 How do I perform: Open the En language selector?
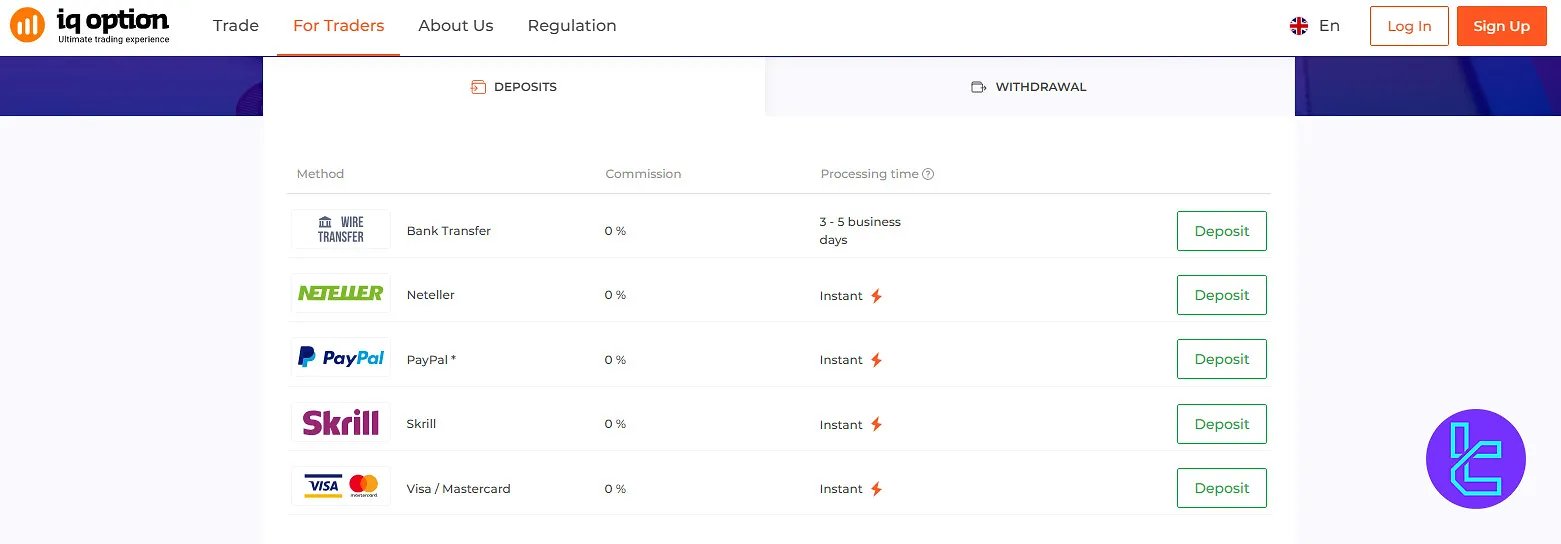point(1329,26)
